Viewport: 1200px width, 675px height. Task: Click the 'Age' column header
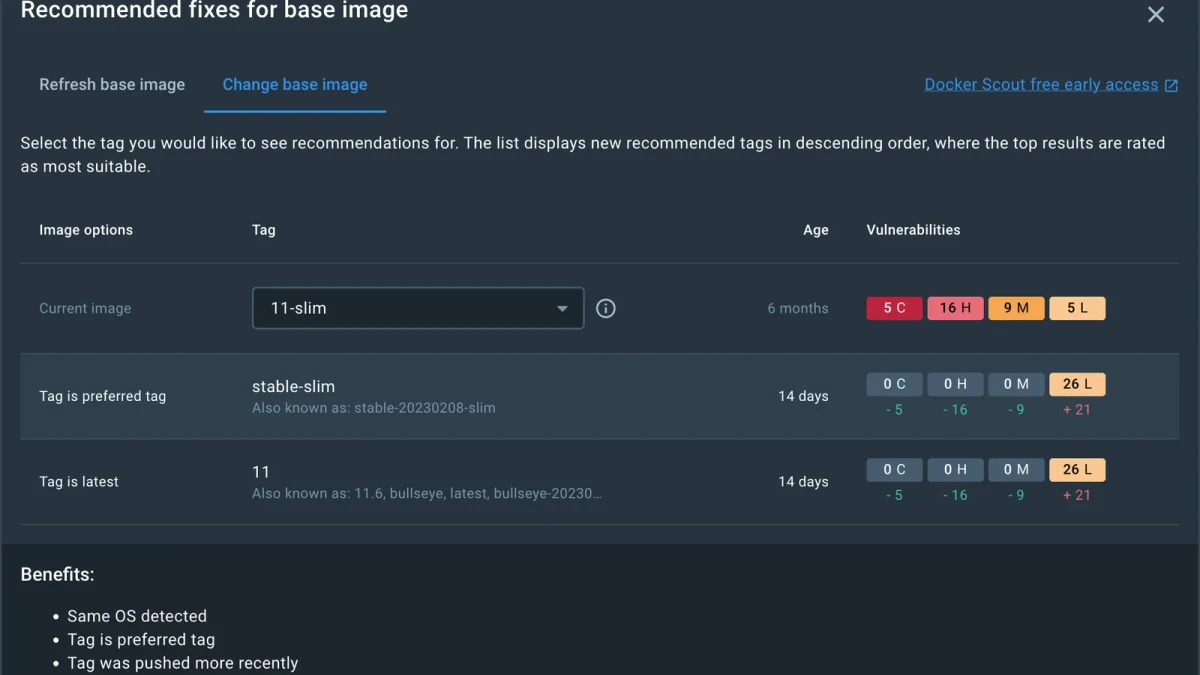coord(816,230)
